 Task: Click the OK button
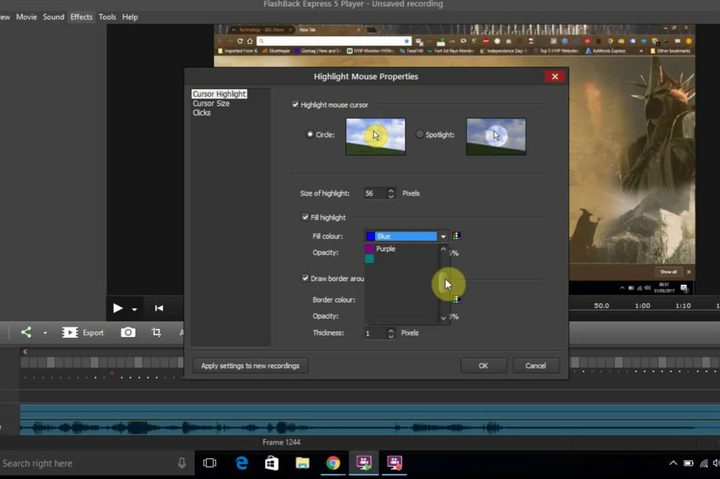[484, 366]
